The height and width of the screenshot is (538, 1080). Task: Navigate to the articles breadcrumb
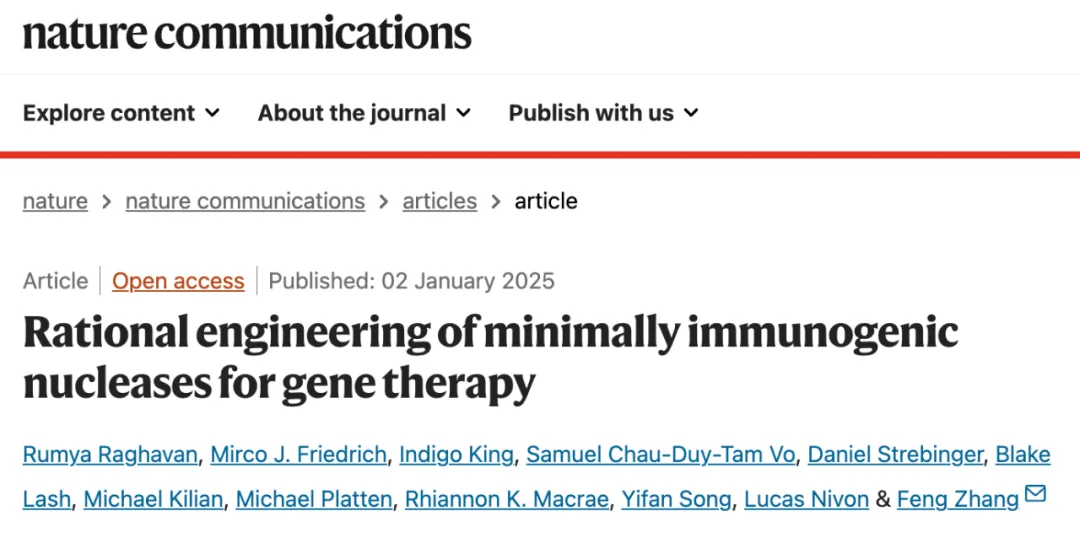[439, 201]
